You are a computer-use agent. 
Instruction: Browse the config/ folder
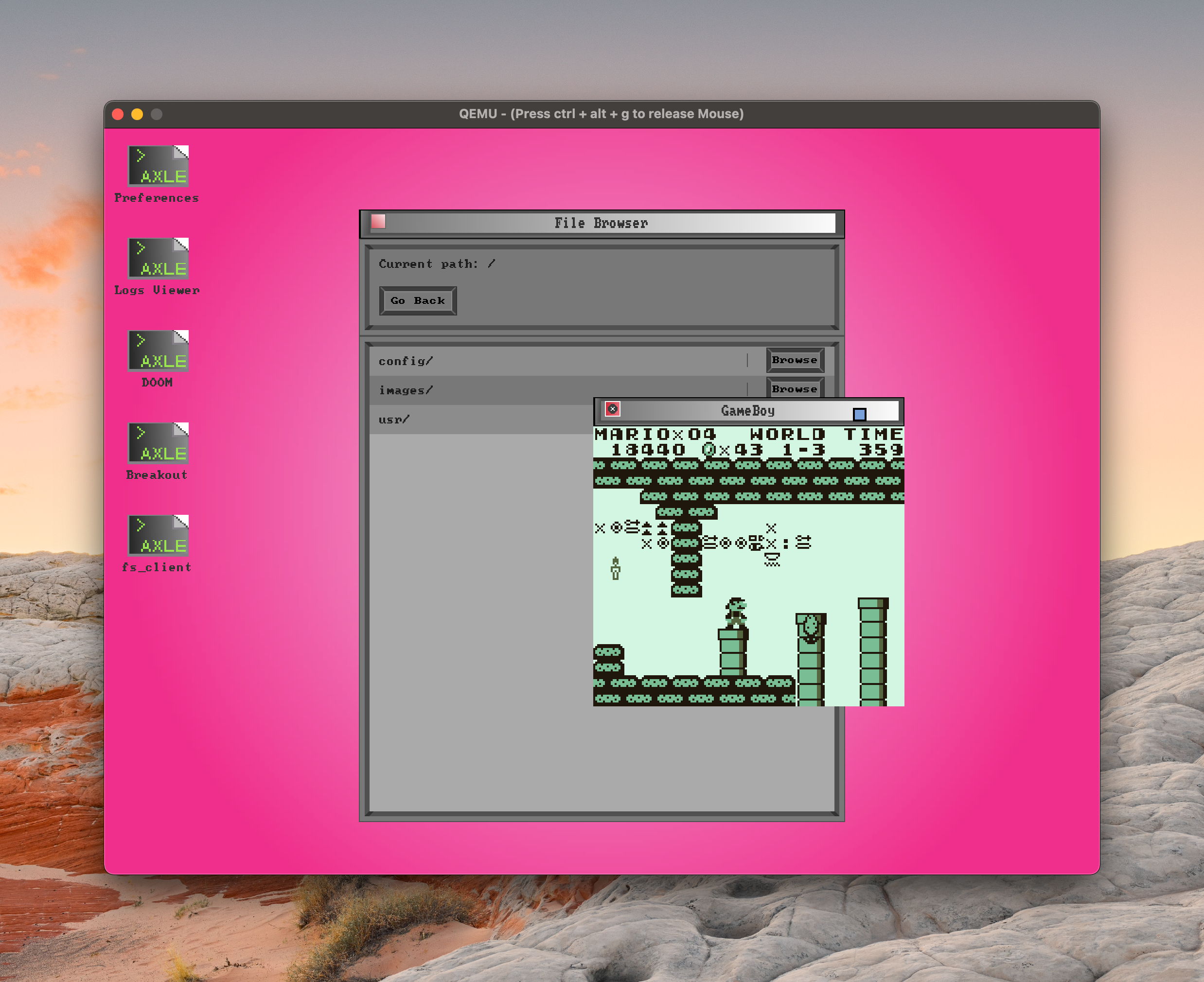point(795,360)
